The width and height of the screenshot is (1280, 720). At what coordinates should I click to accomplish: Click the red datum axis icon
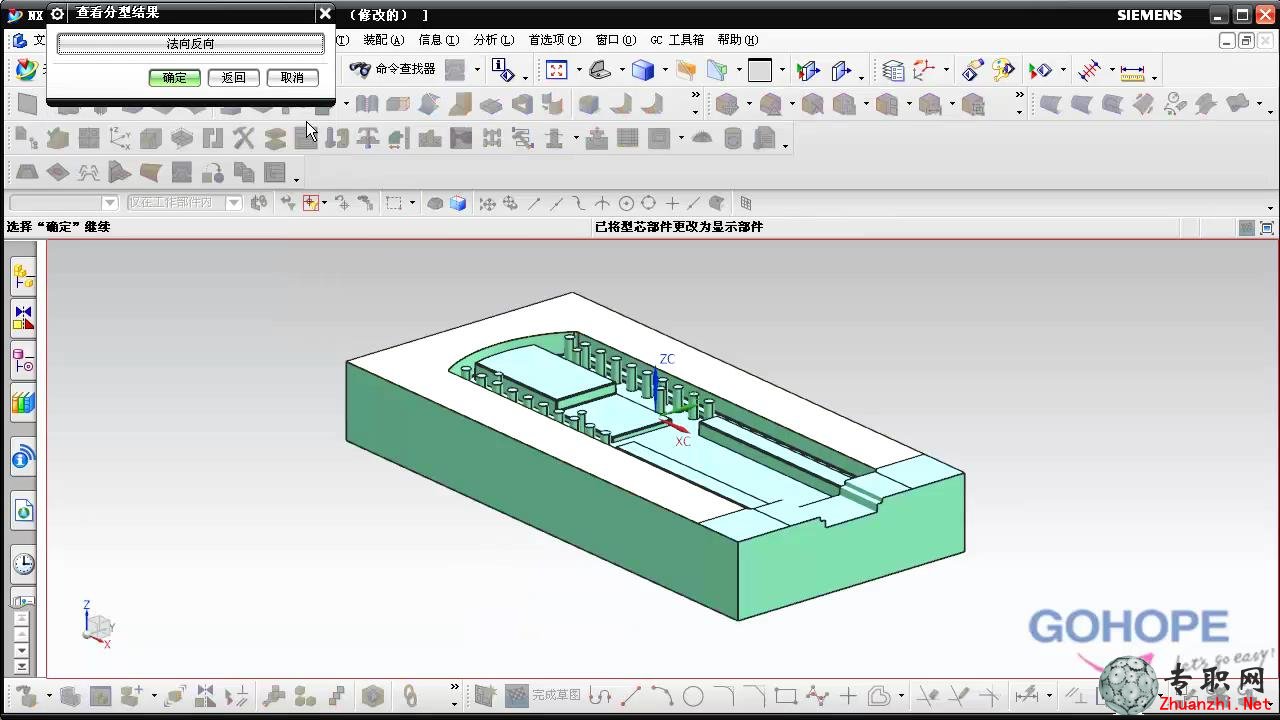click(x=1089, y=70)
